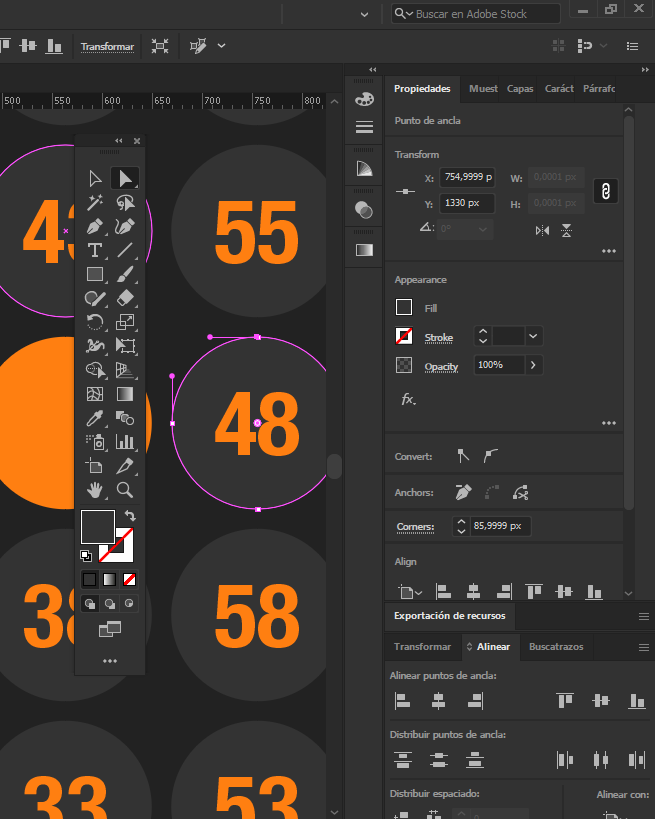Open Exportación de recursos panel menu
This screenshot has width=655, height=819.
tap(644, 617)
